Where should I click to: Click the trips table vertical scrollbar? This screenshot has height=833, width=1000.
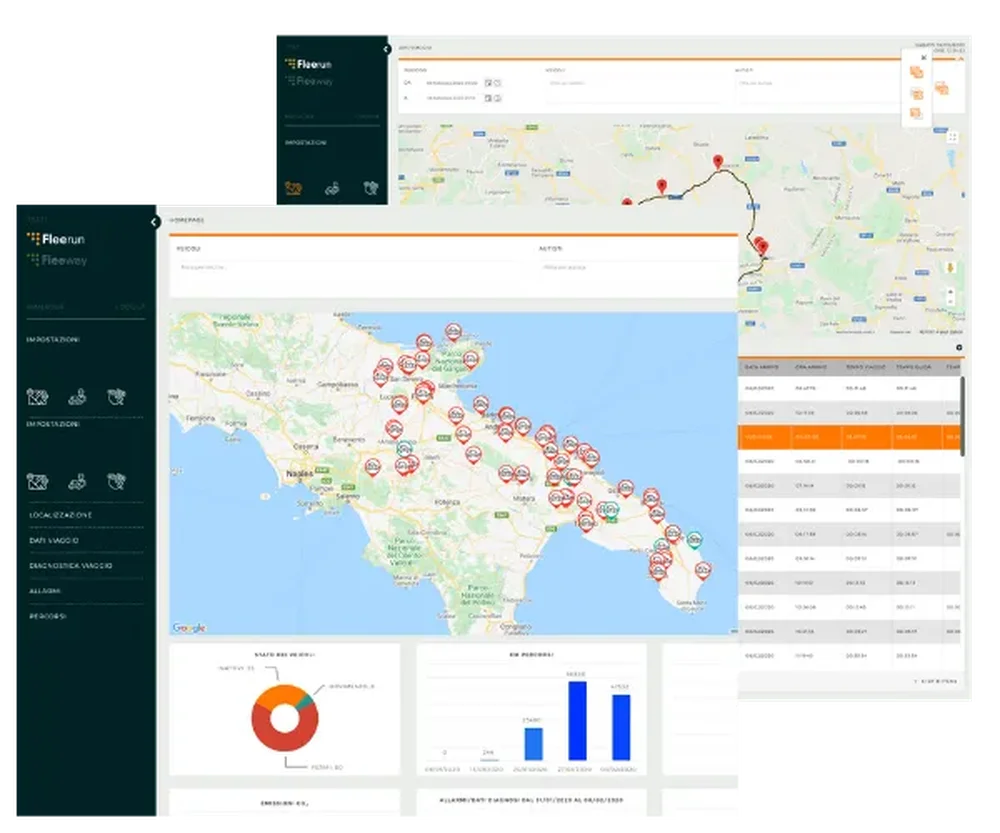[x=962, y=416]
